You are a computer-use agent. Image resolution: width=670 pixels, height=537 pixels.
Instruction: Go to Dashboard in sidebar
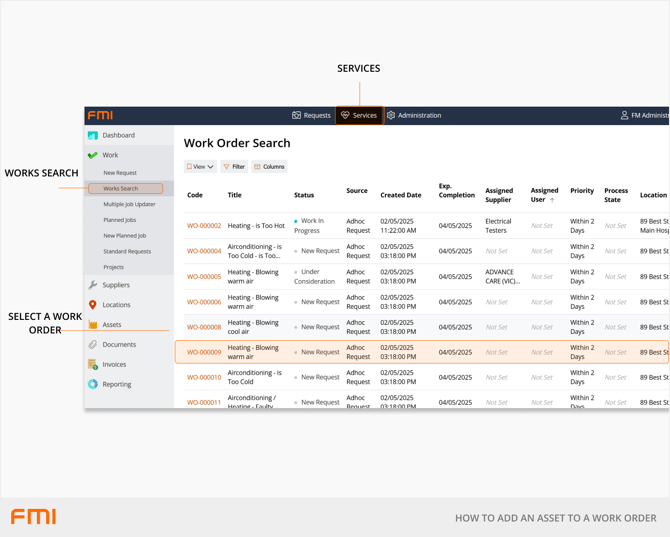[x=129, y=135]
